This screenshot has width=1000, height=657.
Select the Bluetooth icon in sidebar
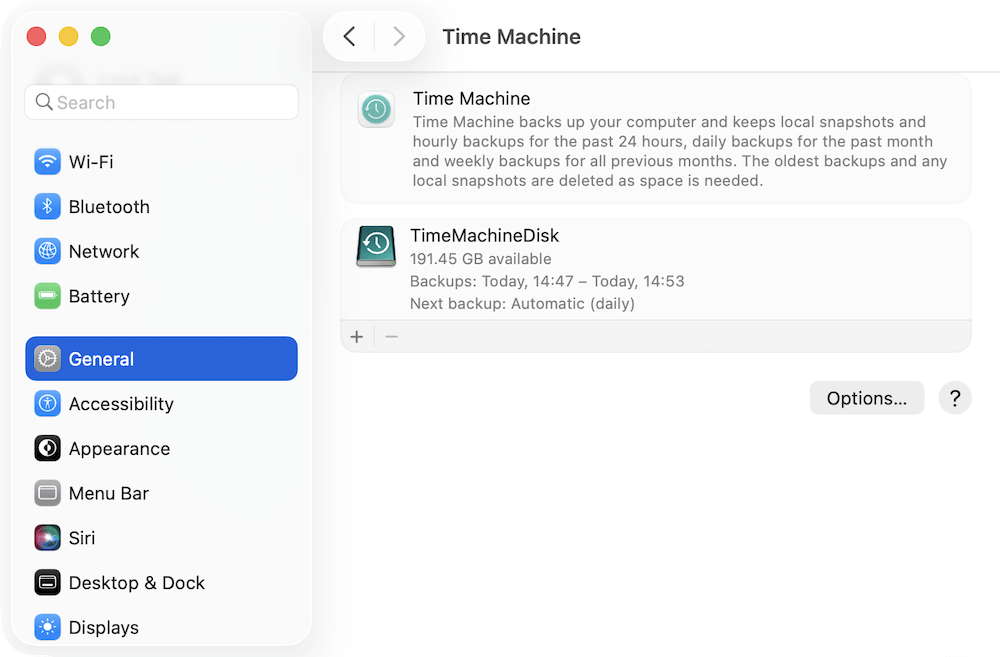[x=47, y=206]
